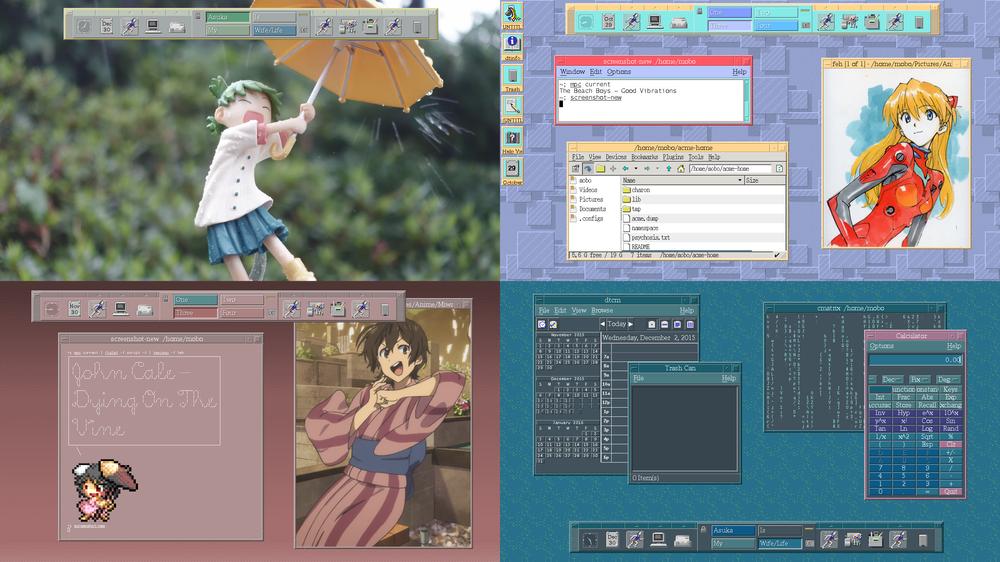
Task: Open the Devices menu in the file manager
Action: click(x=615, y=157)
